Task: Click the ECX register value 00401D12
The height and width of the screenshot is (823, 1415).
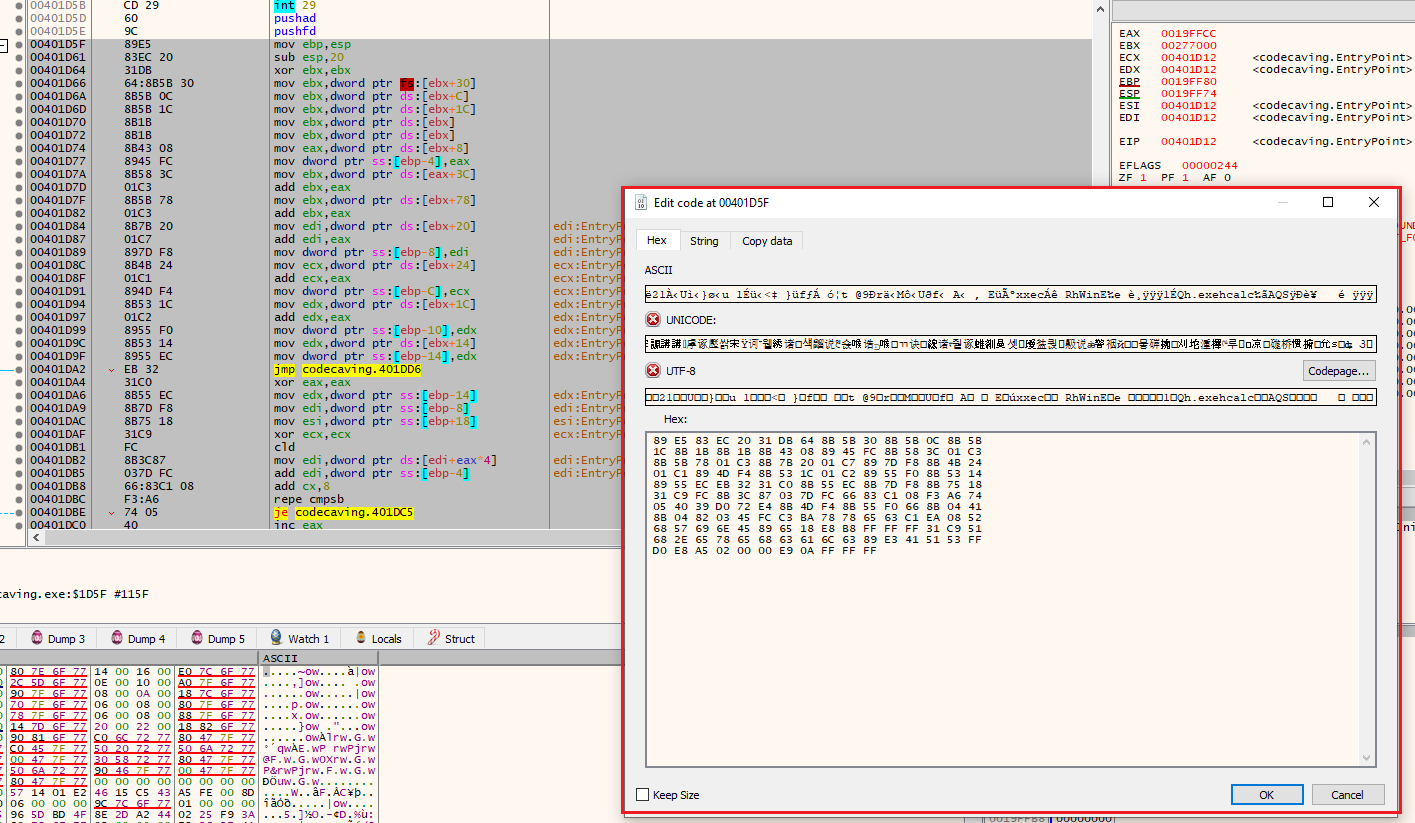Action: pyautogui.click(x=1188, y=57)
